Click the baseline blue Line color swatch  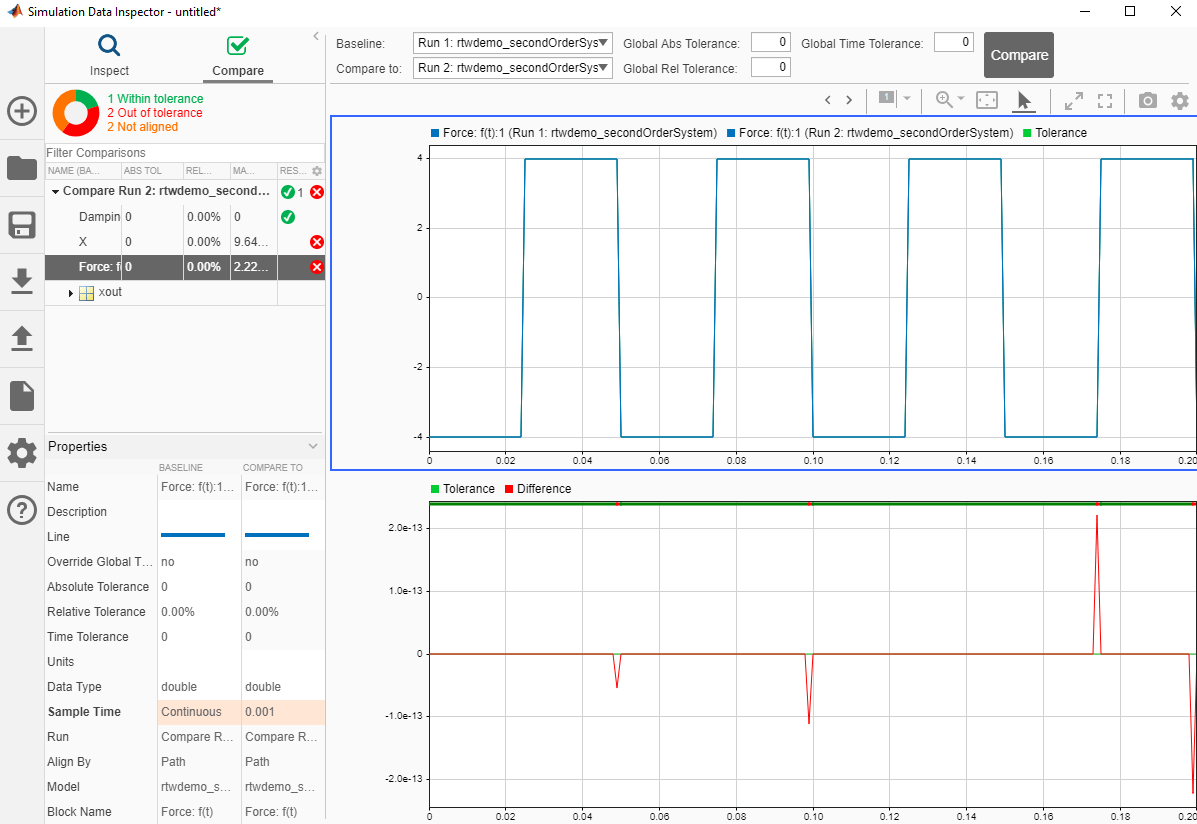[192, 535]
